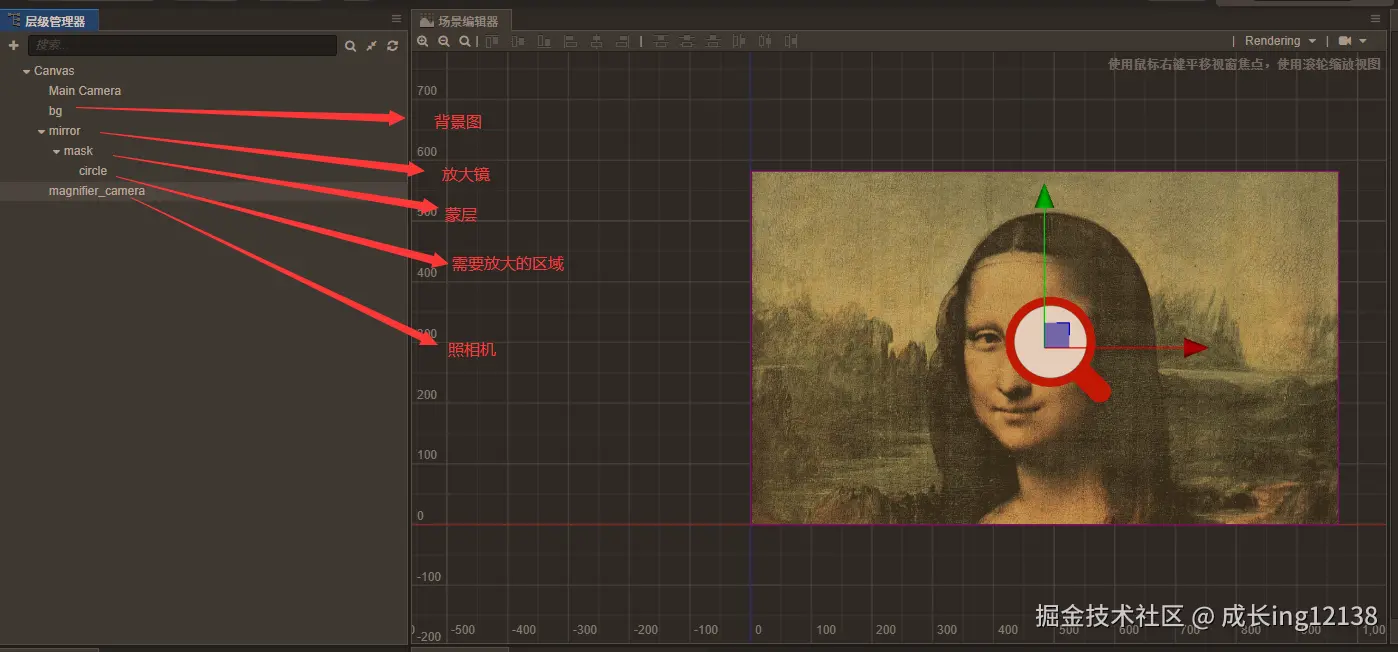Viewport: 1398px width, 652px height.
Task: Open scene editor panel hamburger menu
Action: tap(1375, 19)
